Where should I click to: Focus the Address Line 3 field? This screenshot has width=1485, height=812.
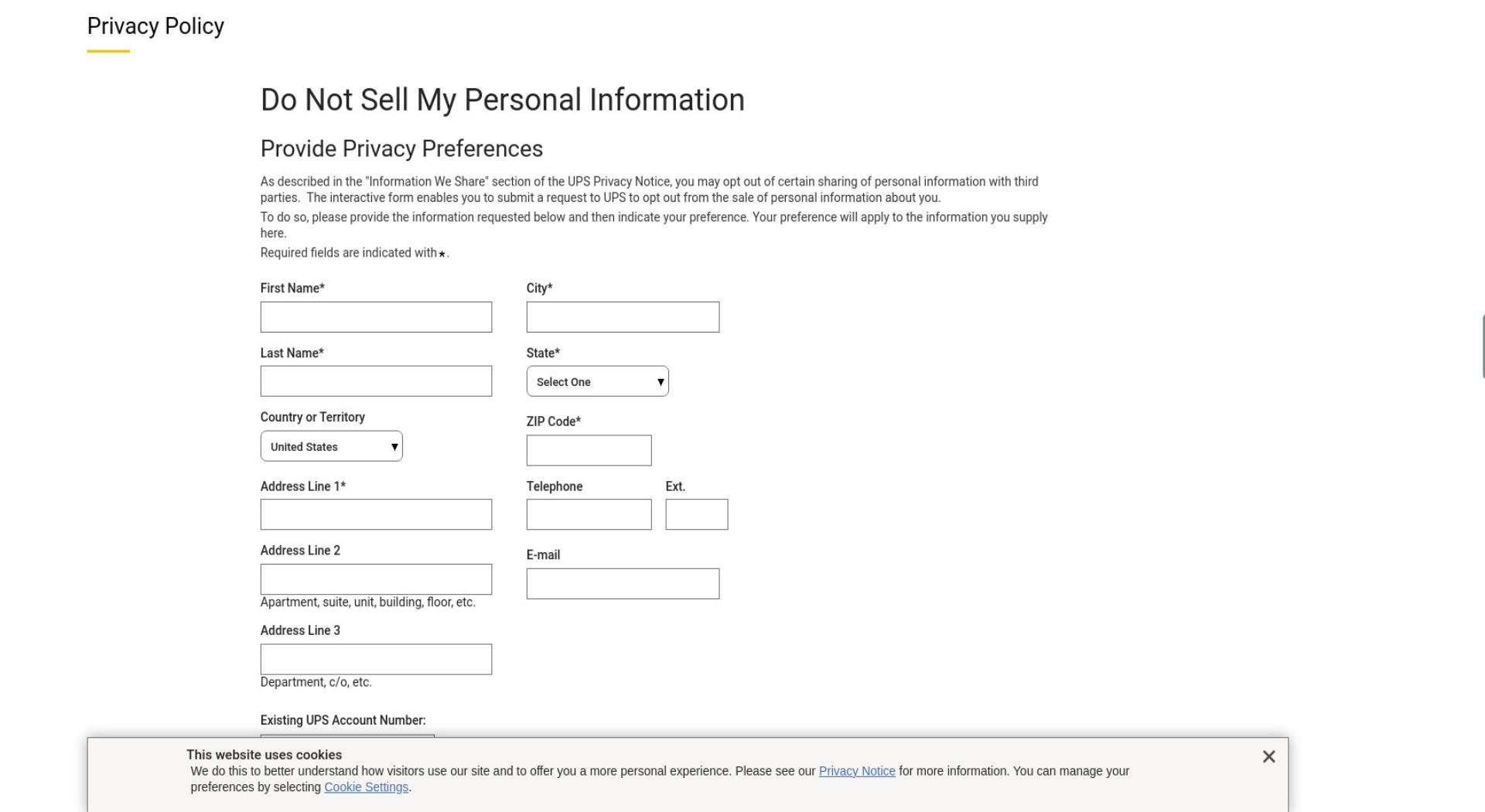(376, 659)
